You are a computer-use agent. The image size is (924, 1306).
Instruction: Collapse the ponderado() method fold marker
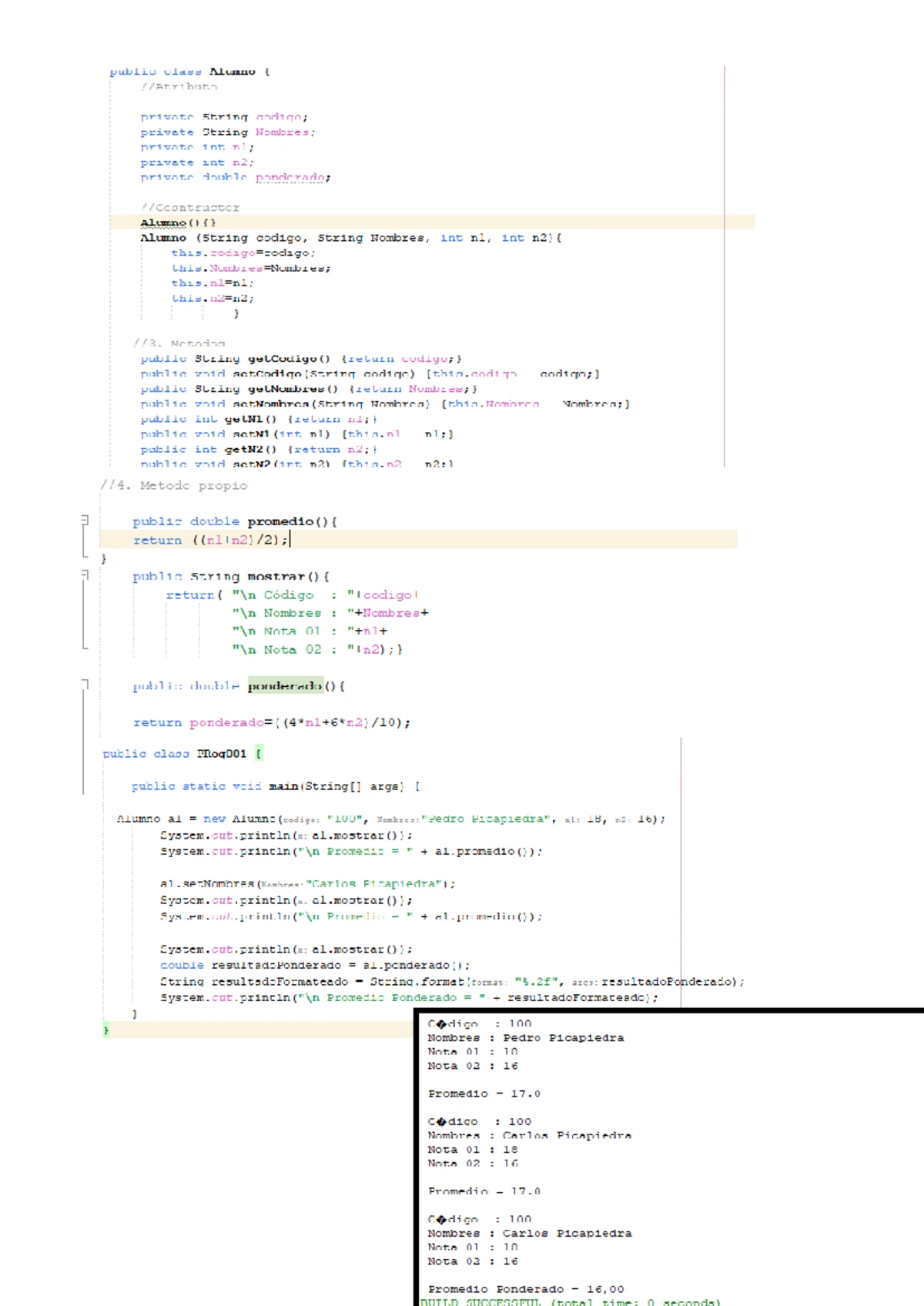(x=85, y=684)
